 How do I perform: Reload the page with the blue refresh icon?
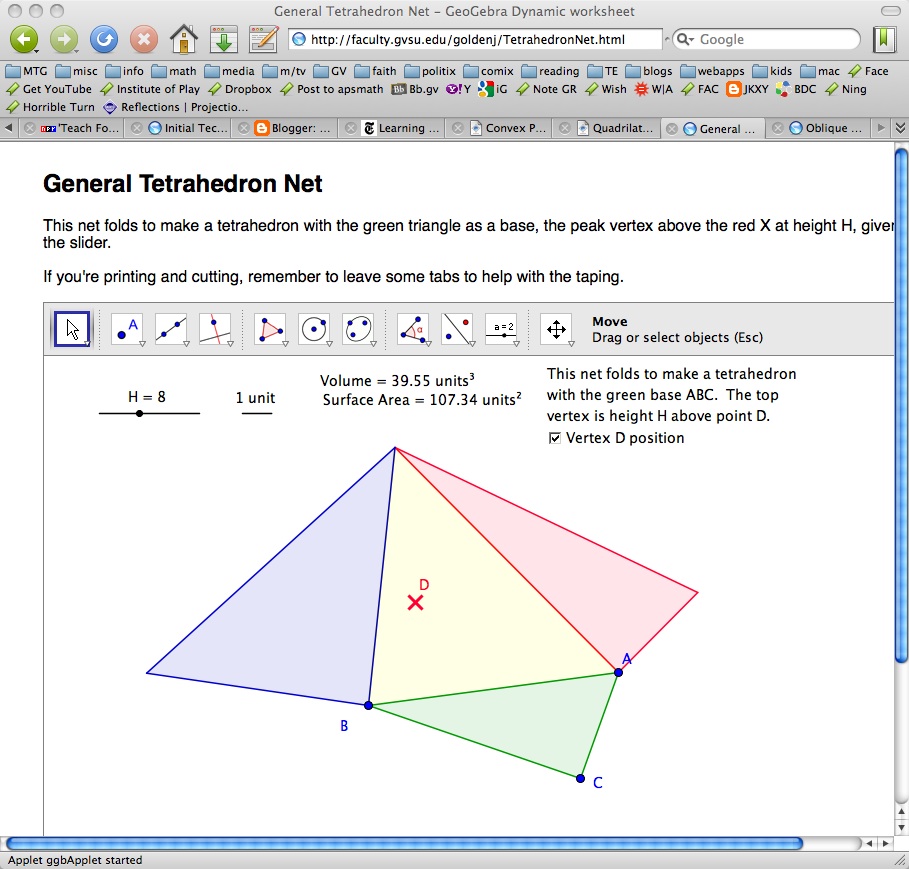[x=104, y=39]
